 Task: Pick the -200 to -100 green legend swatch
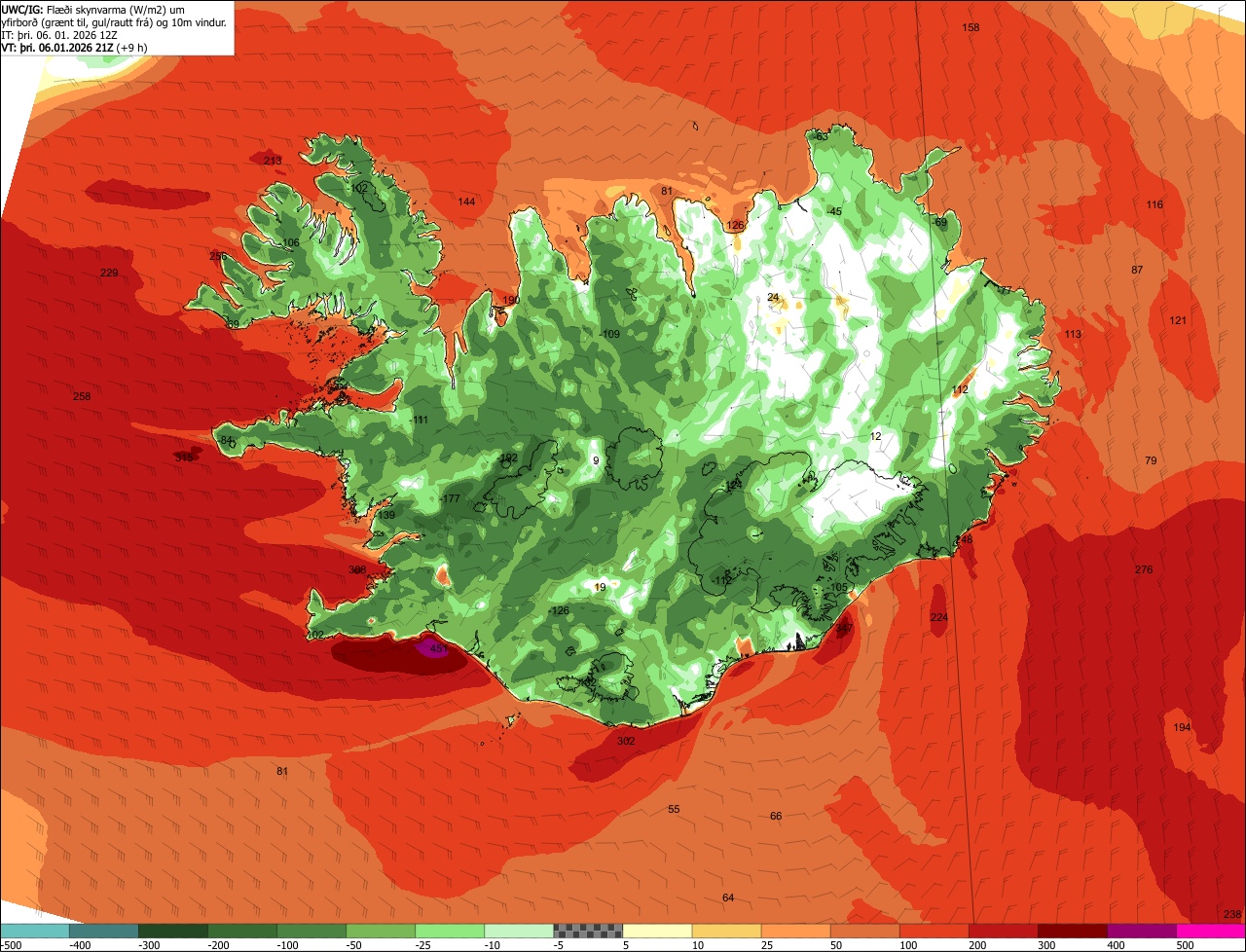coord(242,931)
